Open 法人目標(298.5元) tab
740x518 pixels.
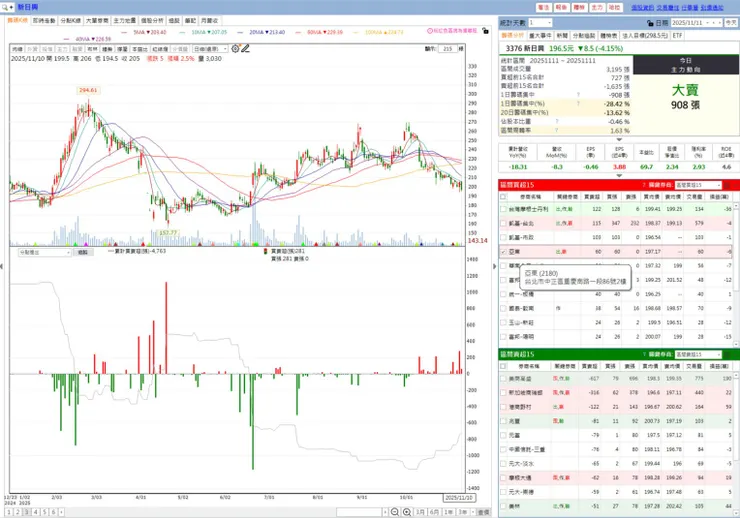(x=645, y=35)
